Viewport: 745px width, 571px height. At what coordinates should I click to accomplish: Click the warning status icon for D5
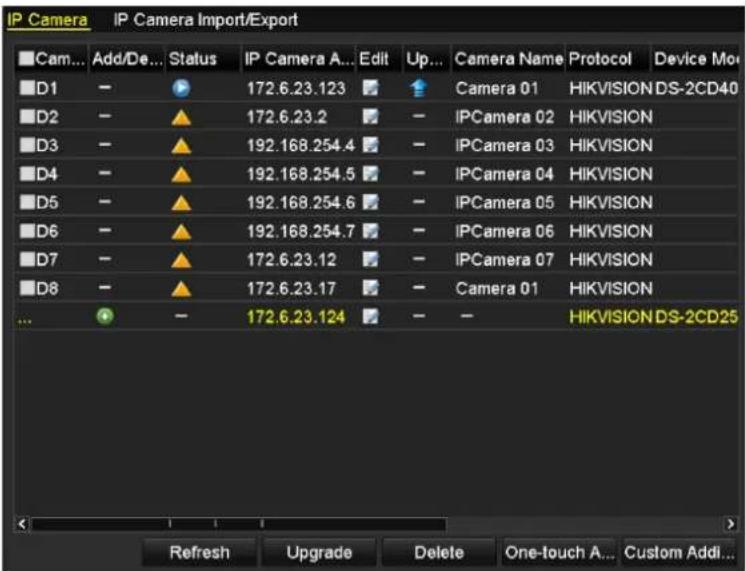pyautogui.click(x=181, y=203)
